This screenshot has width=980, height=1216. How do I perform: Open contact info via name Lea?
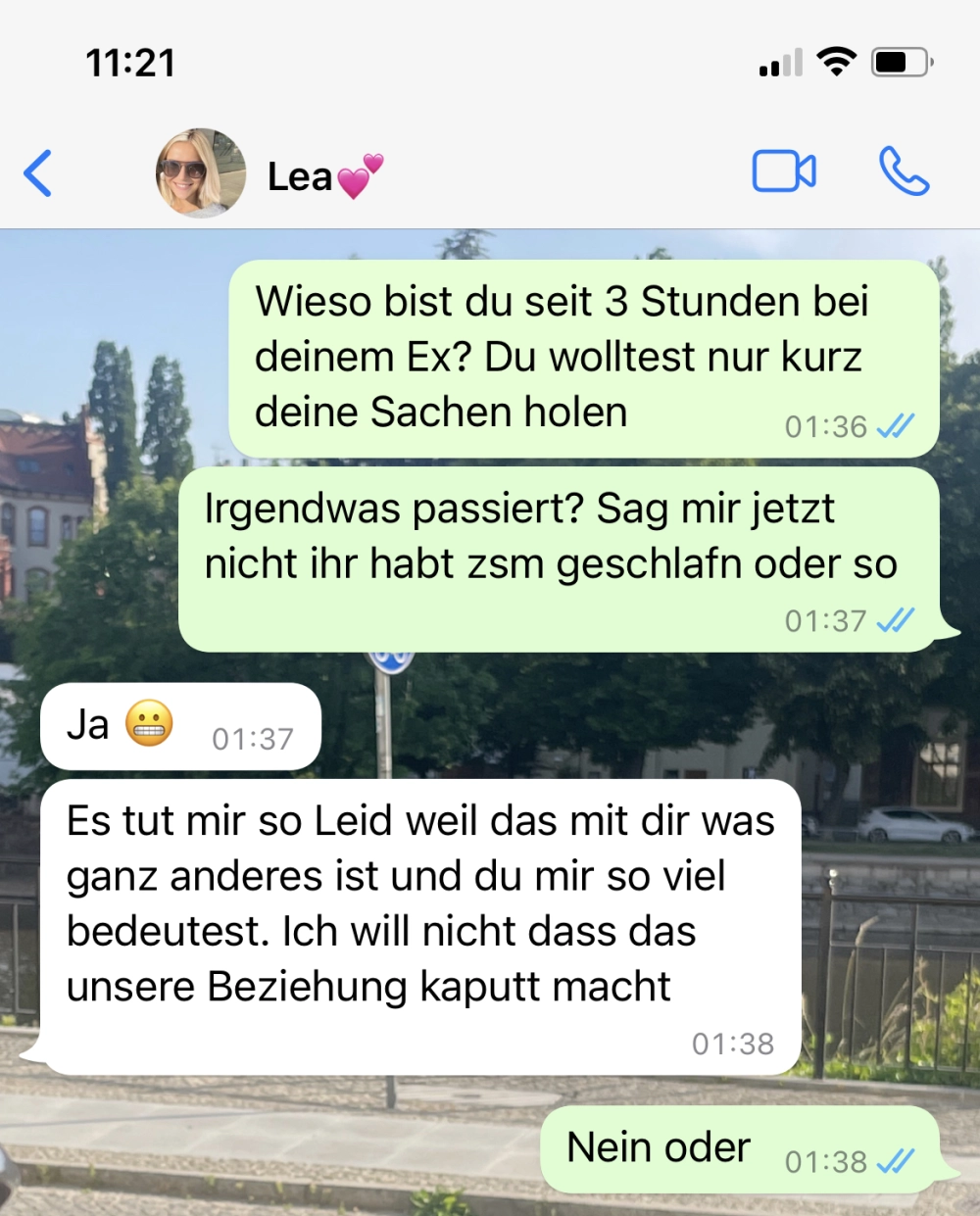click(300, 177)
